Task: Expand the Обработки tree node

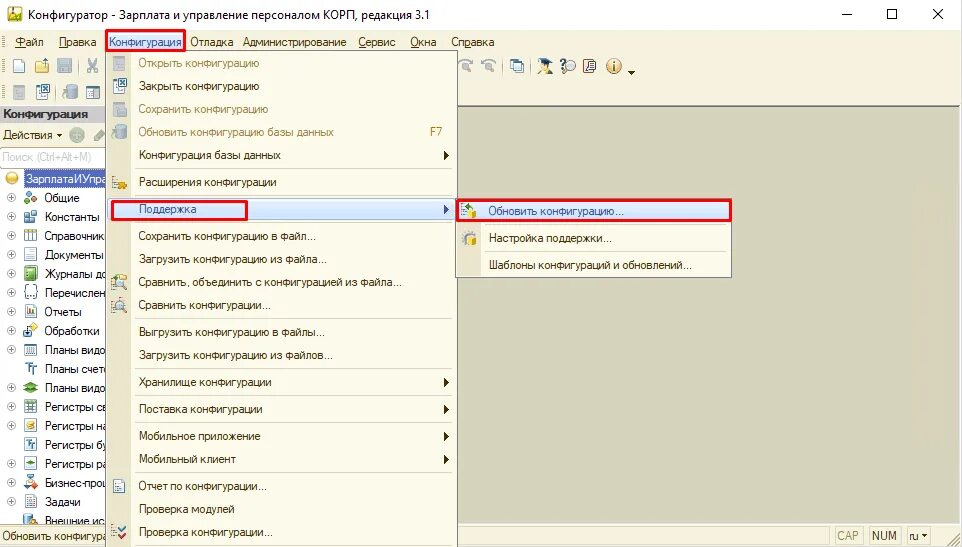Action: [x=11, y=331]
